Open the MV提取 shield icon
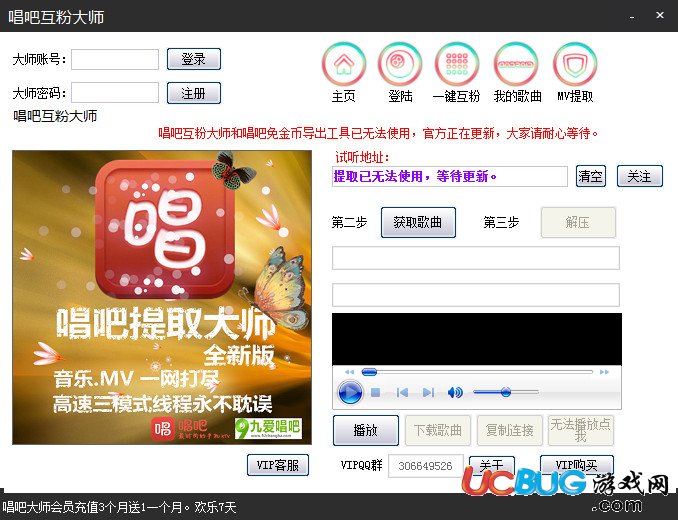The image size is (678, 520). coord(575,64)
